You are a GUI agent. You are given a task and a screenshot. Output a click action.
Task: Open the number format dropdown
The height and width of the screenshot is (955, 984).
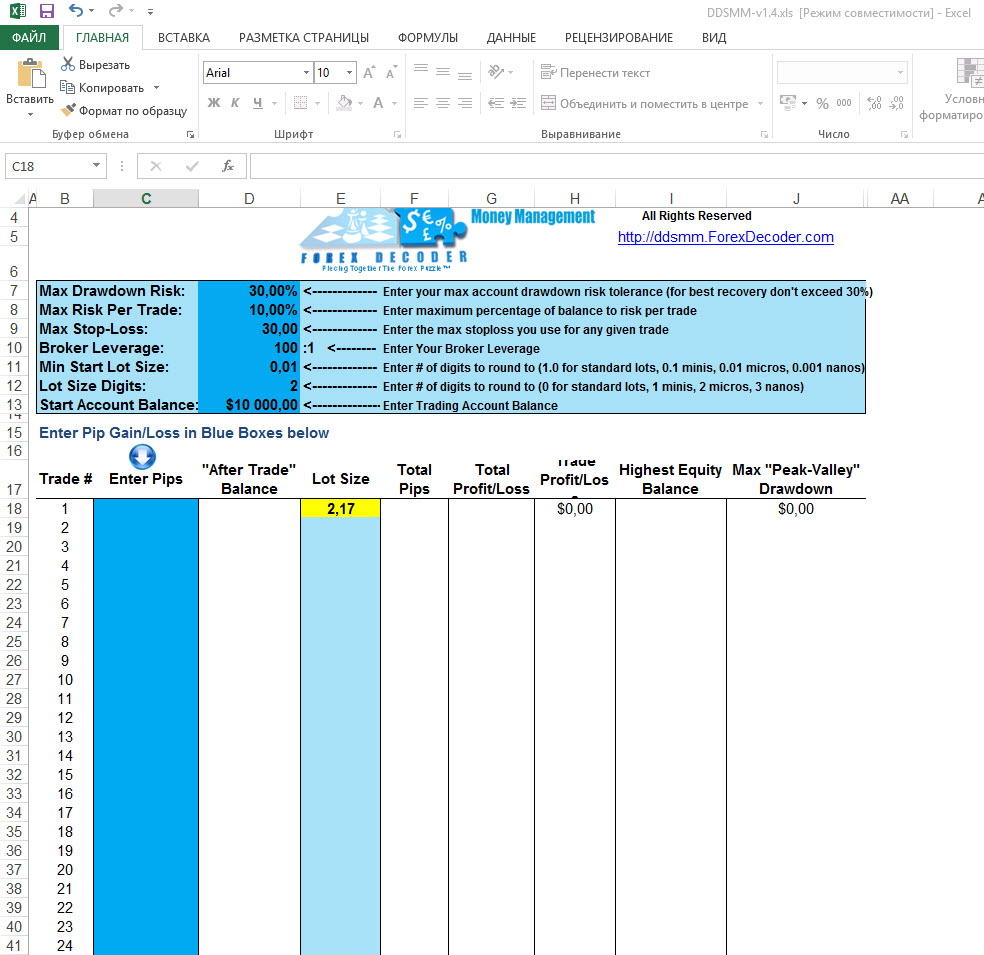900,73
